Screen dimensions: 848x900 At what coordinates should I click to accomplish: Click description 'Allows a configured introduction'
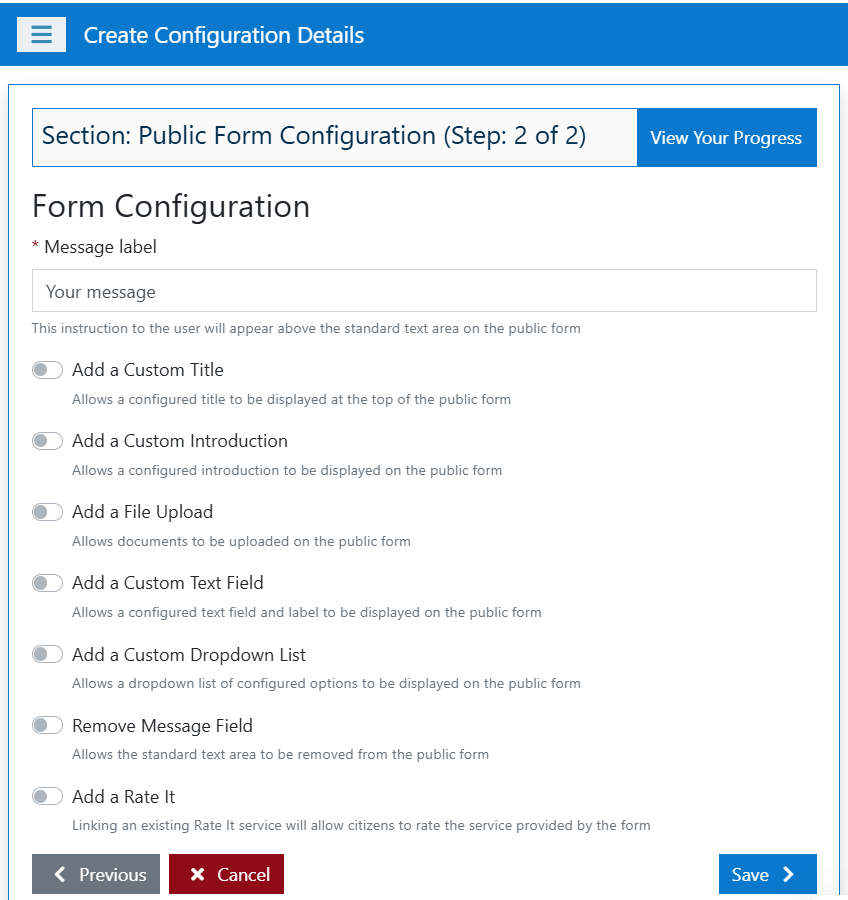287,471
